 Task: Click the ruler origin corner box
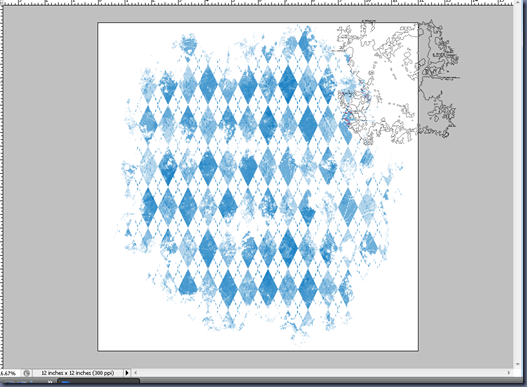click(2, 2)
